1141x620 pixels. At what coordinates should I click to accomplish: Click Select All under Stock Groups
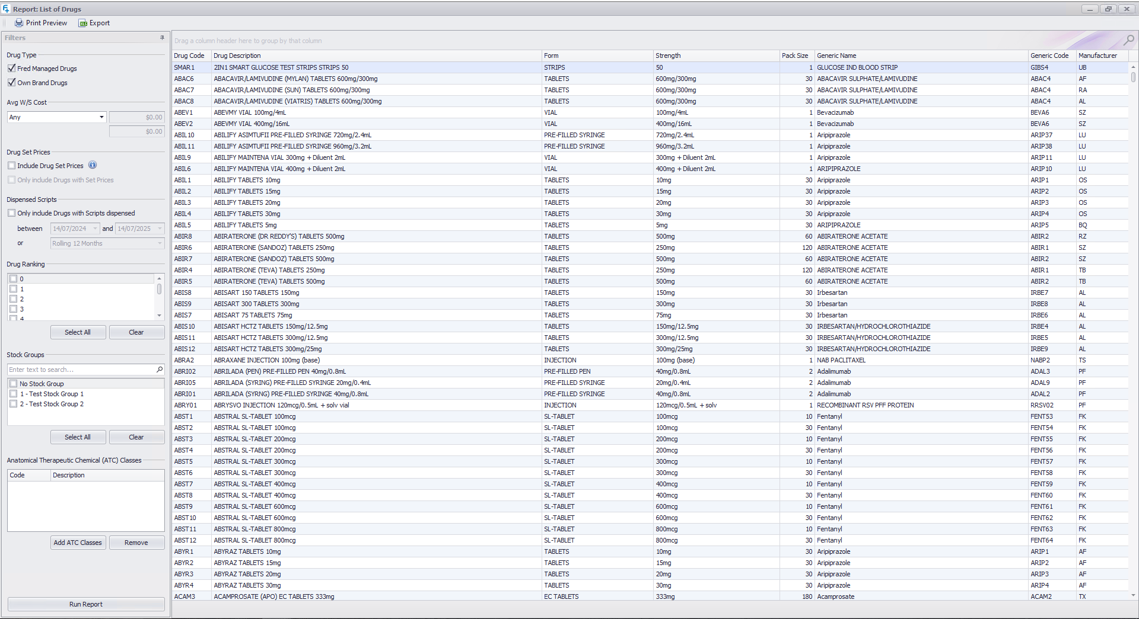[x=78, y=437]
